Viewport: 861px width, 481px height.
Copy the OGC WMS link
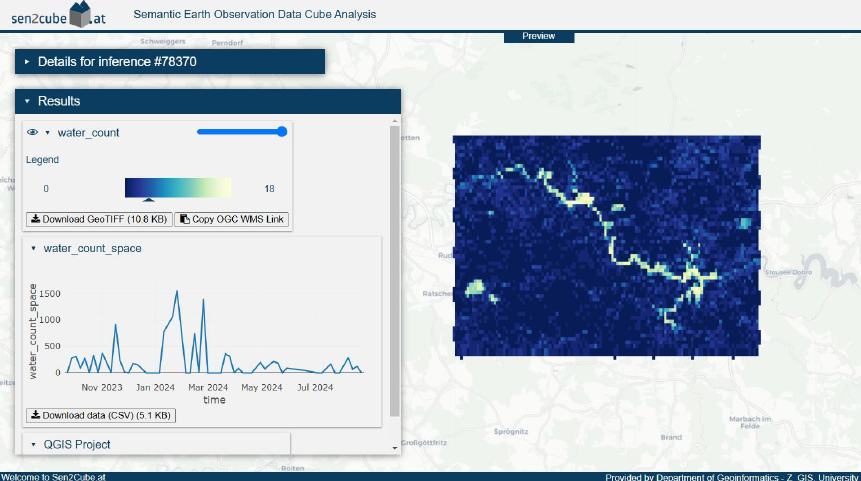[232, 219]
